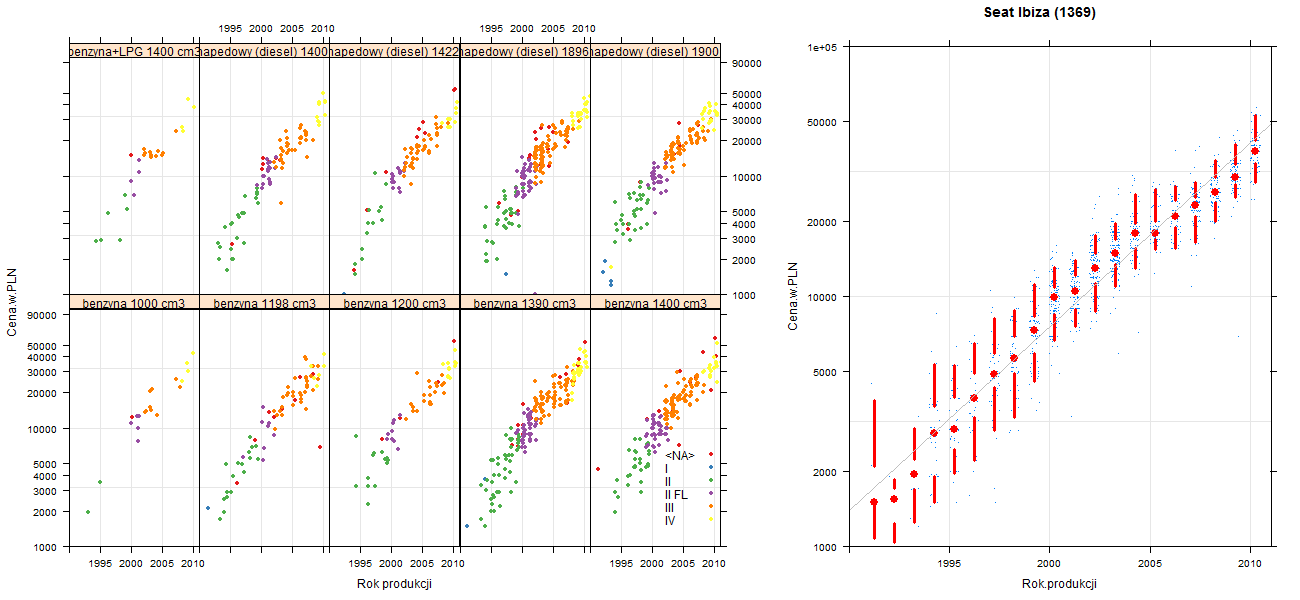The width and height of the screenshot is (1300, 600).
Task: Click the 'IV' legend label
Action: coord(670,520)
